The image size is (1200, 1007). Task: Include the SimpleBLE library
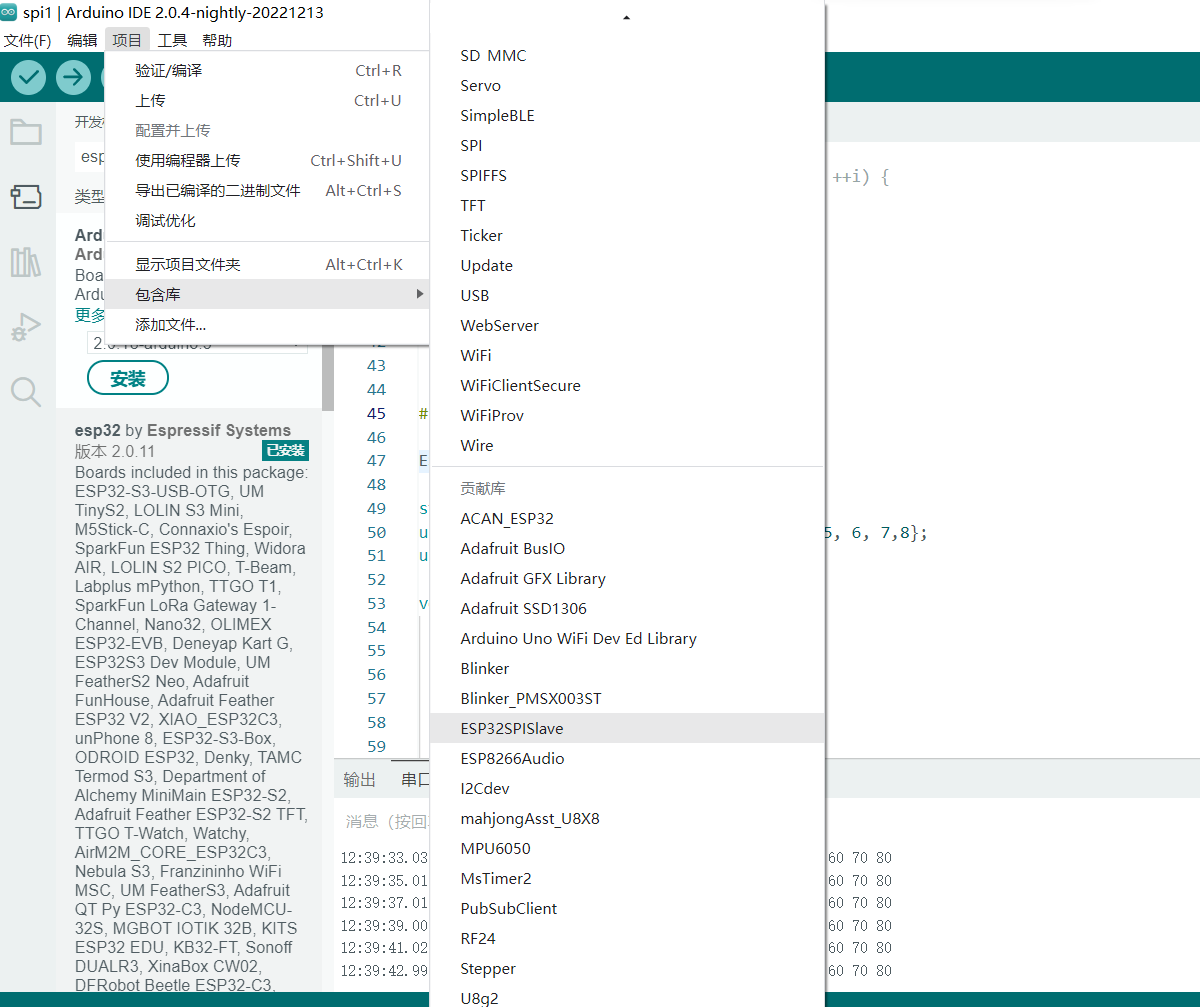click(x=627, y=116)
